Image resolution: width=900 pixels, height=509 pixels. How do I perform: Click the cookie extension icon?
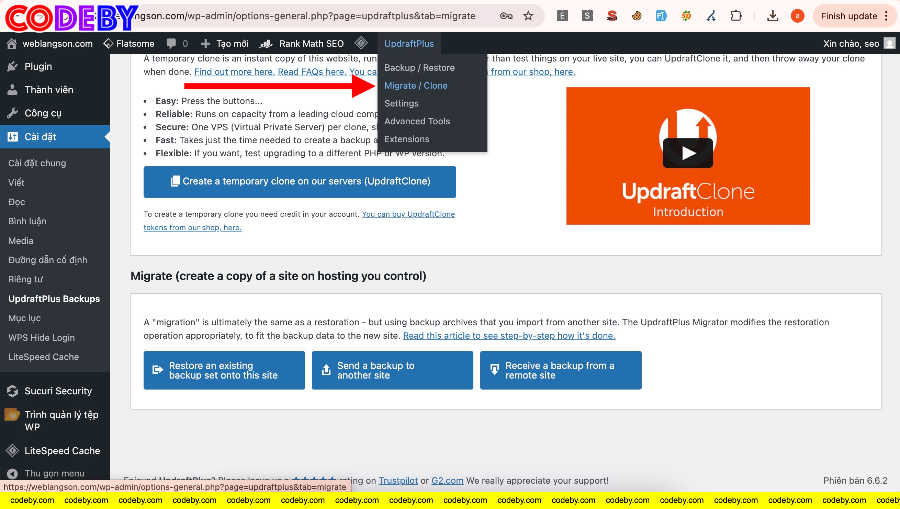pos(637,16)
